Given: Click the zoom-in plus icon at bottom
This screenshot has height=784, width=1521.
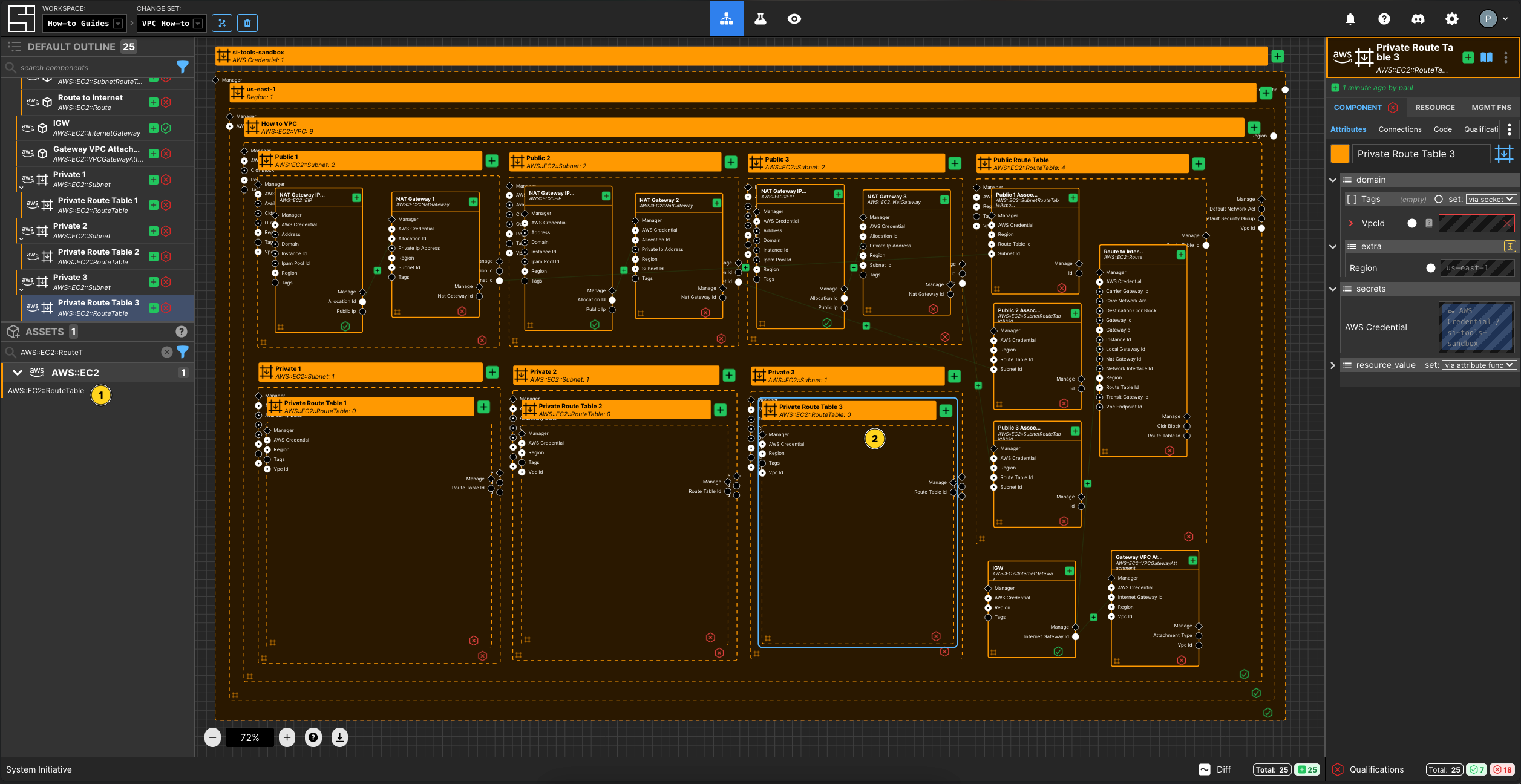Looking at the screenshot, I should click(287, 738).
